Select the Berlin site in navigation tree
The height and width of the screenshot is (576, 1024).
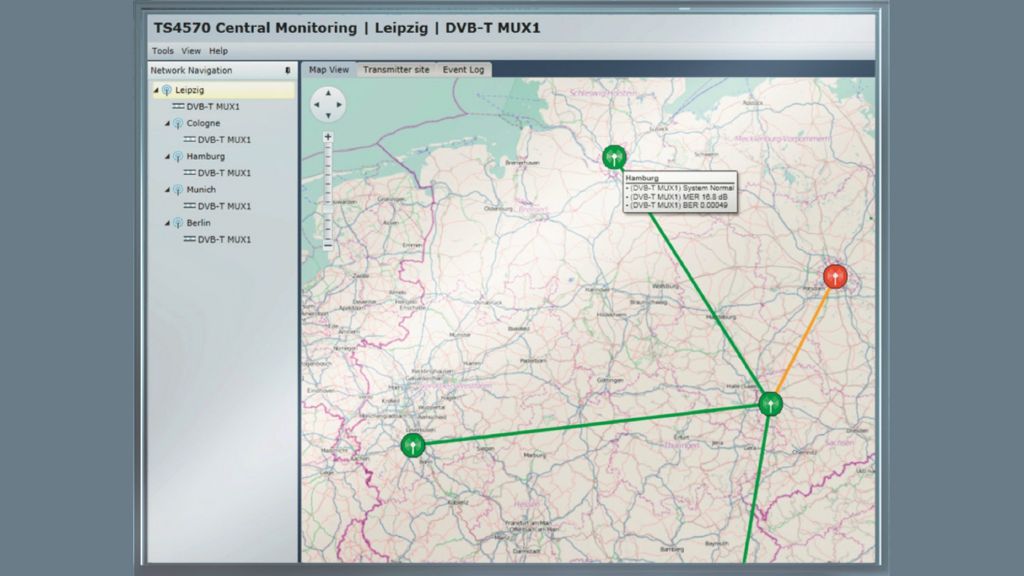(x=198, y=223)
